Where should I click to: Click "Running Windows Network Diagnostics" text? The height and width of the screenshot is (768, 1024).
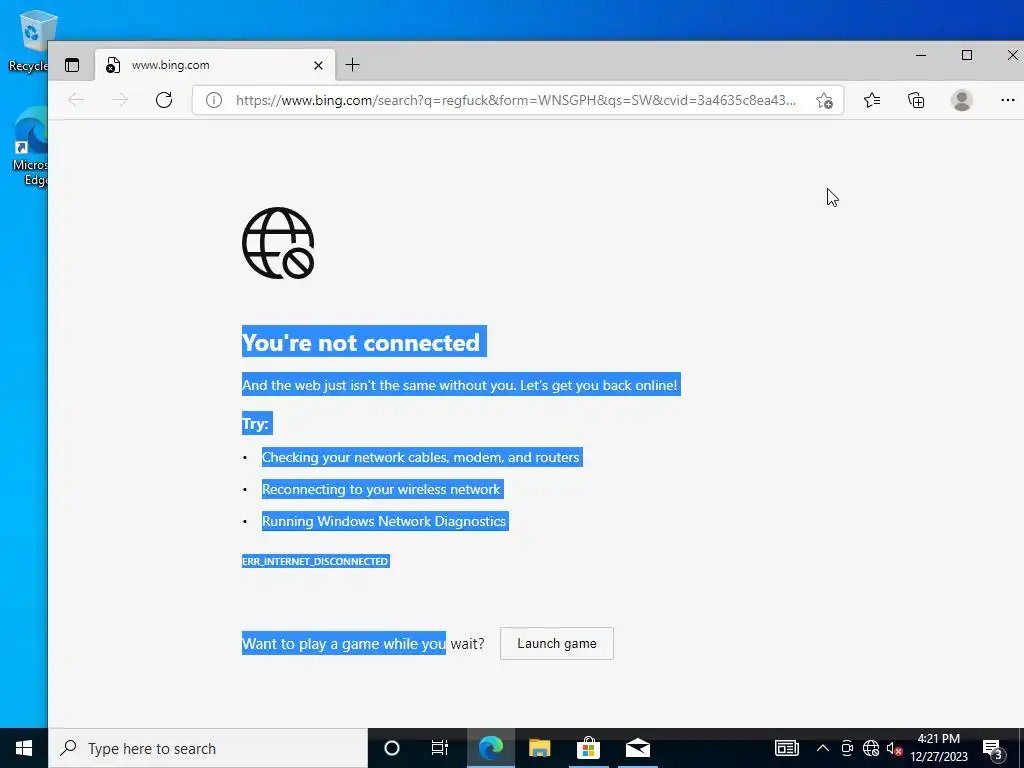(384, 521)
